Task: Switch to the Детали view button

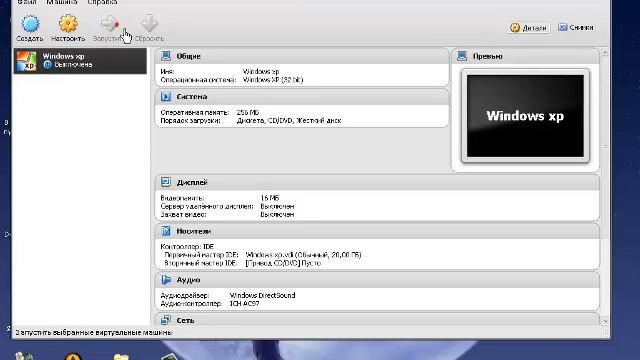Action: tap(529, 28)
